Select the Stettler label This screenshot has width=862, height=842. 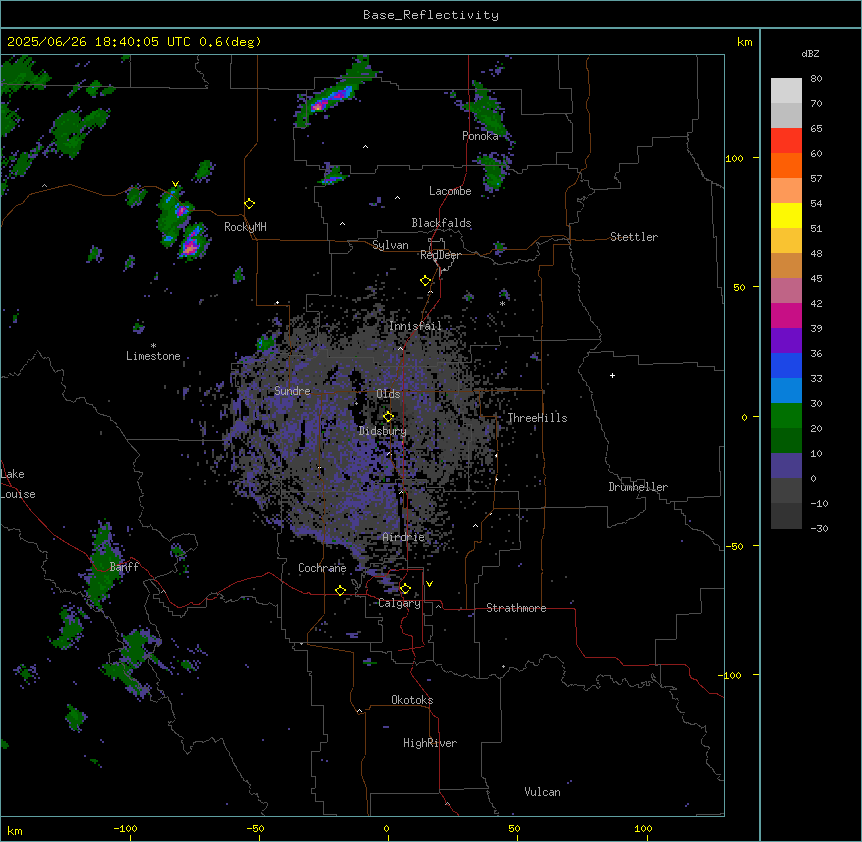point(634,237)
